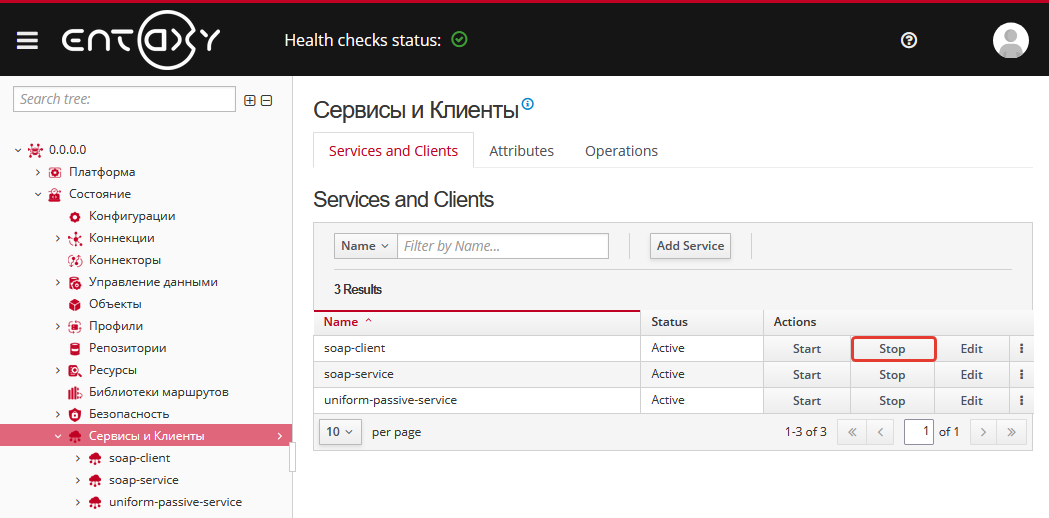Open kebab menu for soap-client row
The width and height of the screenshot is (1049, 518).
pyautogui.click(x=1021, y=349)
